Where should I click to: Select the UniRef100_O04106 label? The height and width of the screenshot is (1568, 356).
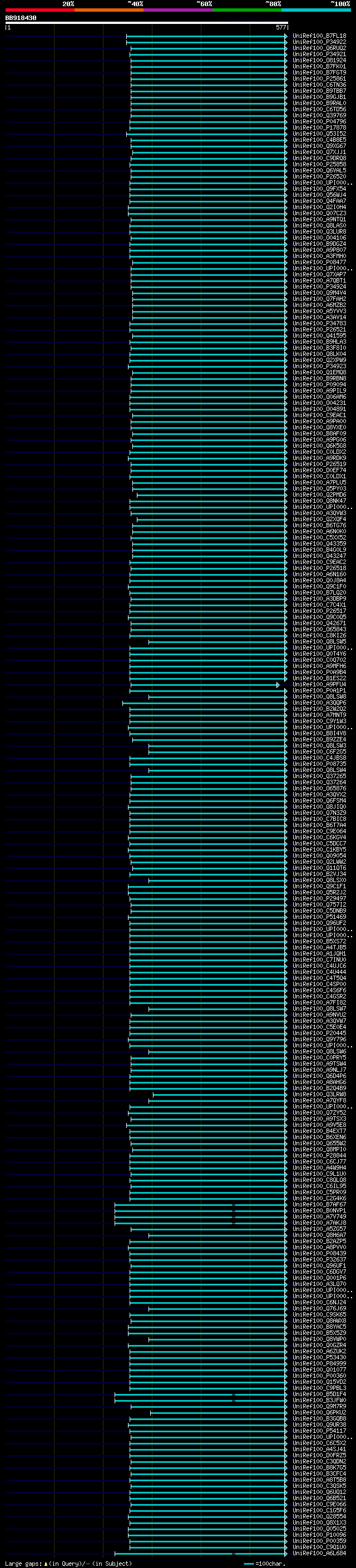(x=319, y=238)
